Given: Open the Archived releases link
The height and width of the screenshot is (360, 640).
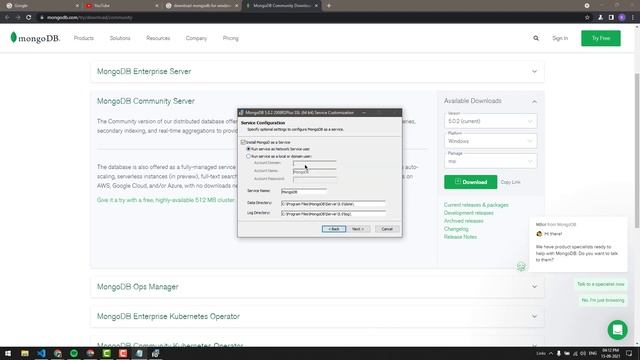Looking at the screenshot, I should [464, 221].
